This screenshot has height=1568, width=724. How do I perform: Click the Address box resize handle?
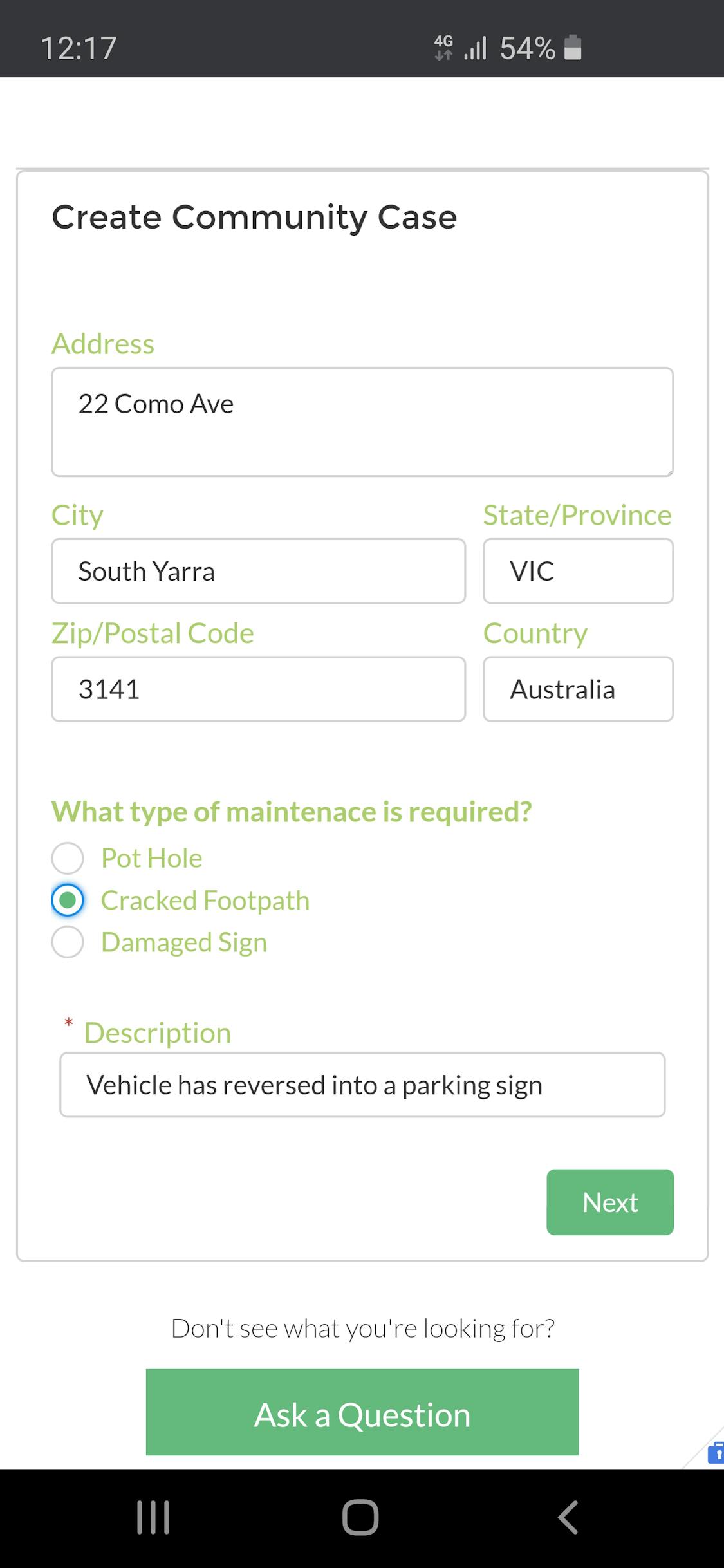tap(669, 471)
